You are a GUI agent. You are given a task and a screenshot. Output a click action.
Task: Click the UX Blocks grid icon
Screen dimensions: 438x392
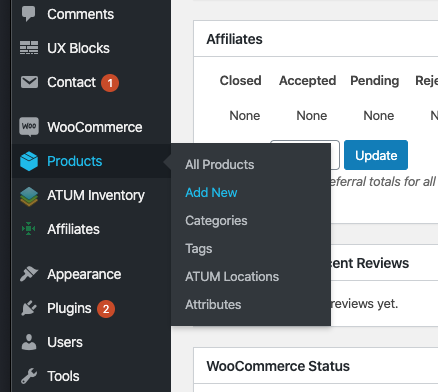pos(29,48)
